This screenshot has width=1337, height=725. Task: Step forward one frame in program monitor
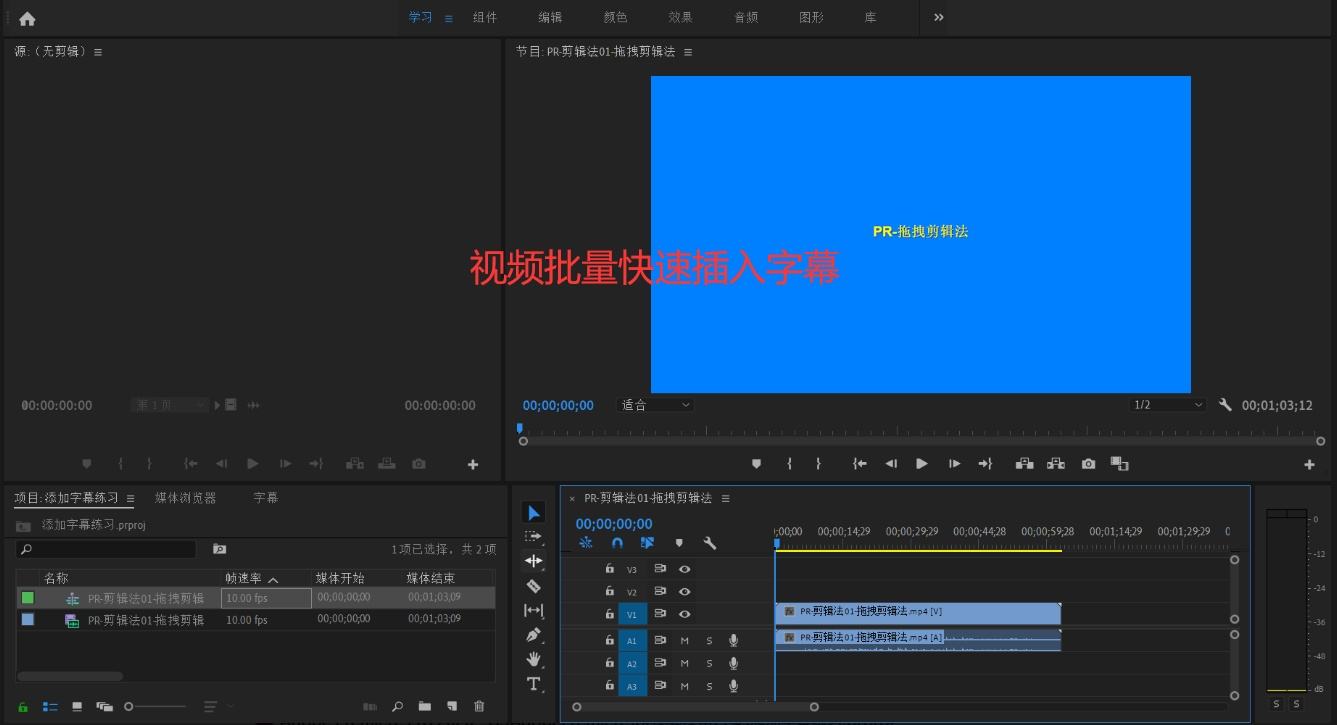(x=954, y=464)
